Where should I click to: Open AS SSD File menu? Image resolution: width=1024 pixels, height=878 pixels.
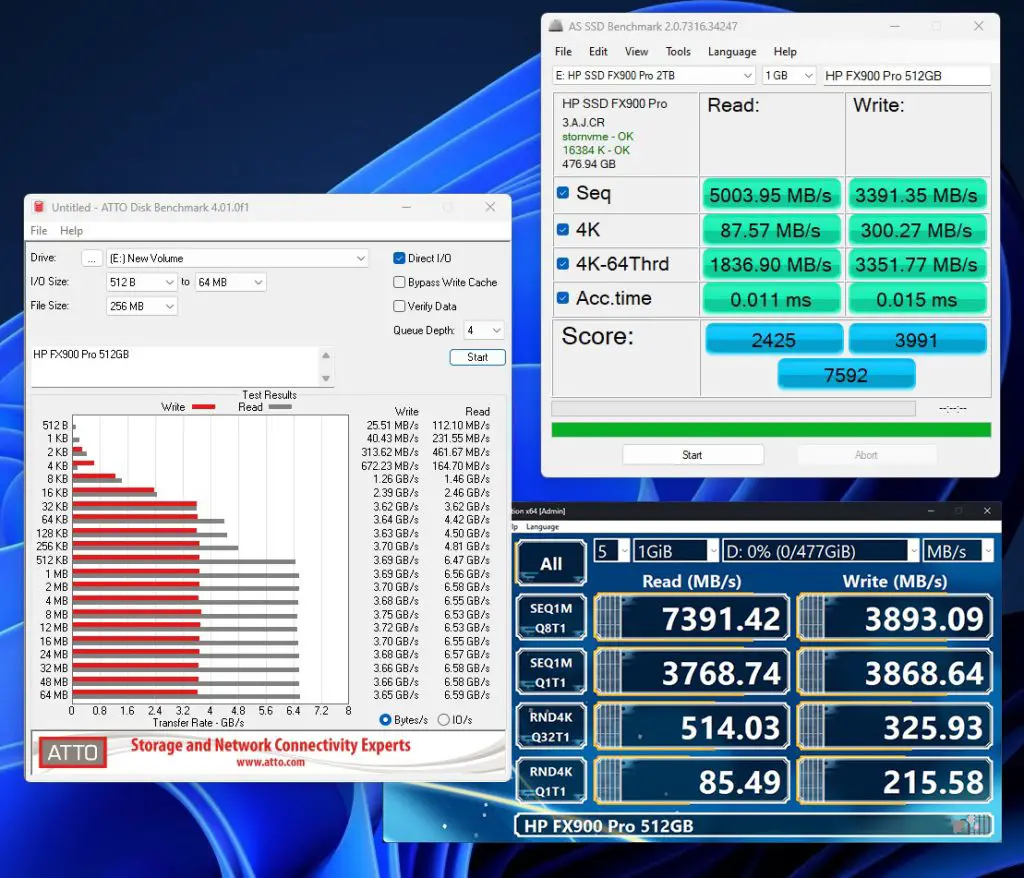pyautogui.click(x=563, y=52)
